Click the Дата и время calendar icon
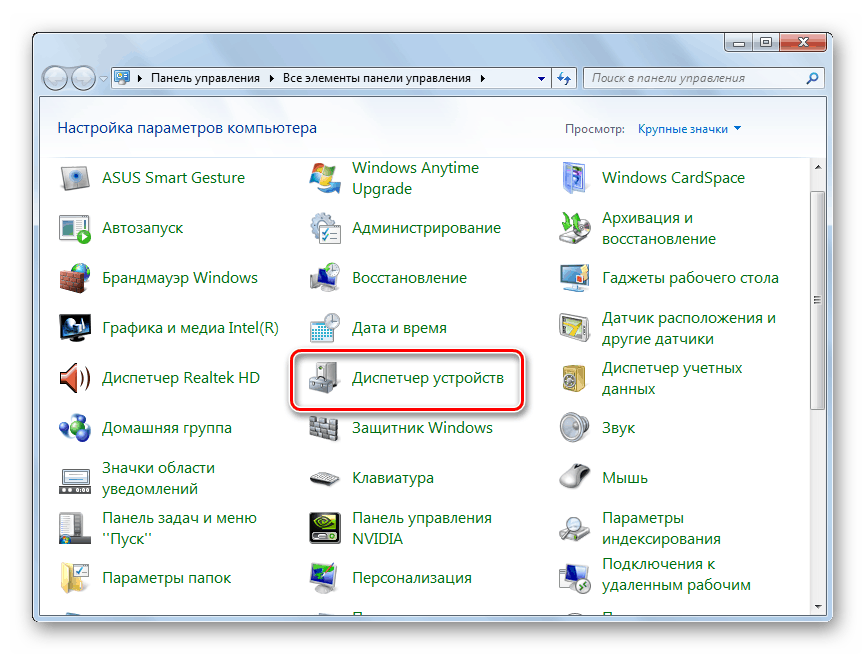This screenshot has height=655, width=866. click(x=326, y=328)
